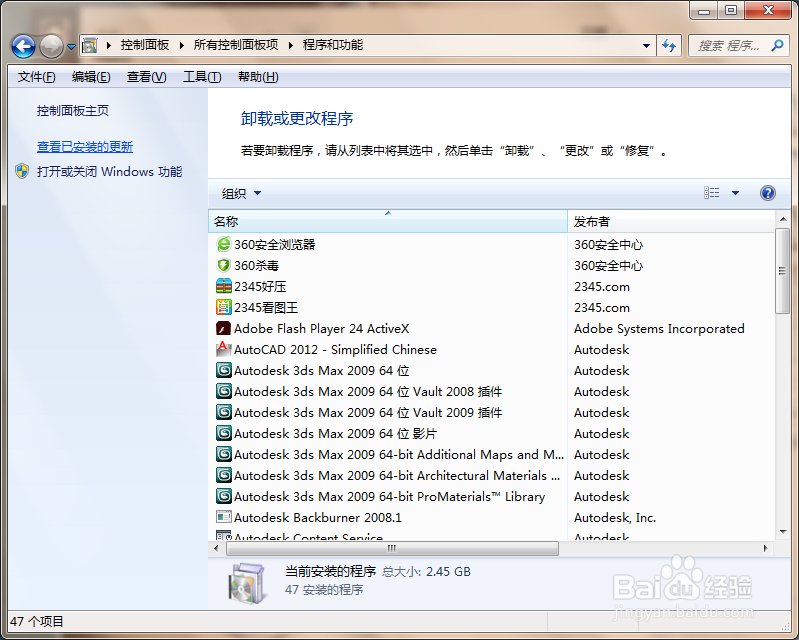
Task: Open the 帮助(H) menu
Action: tap(258, 77)
